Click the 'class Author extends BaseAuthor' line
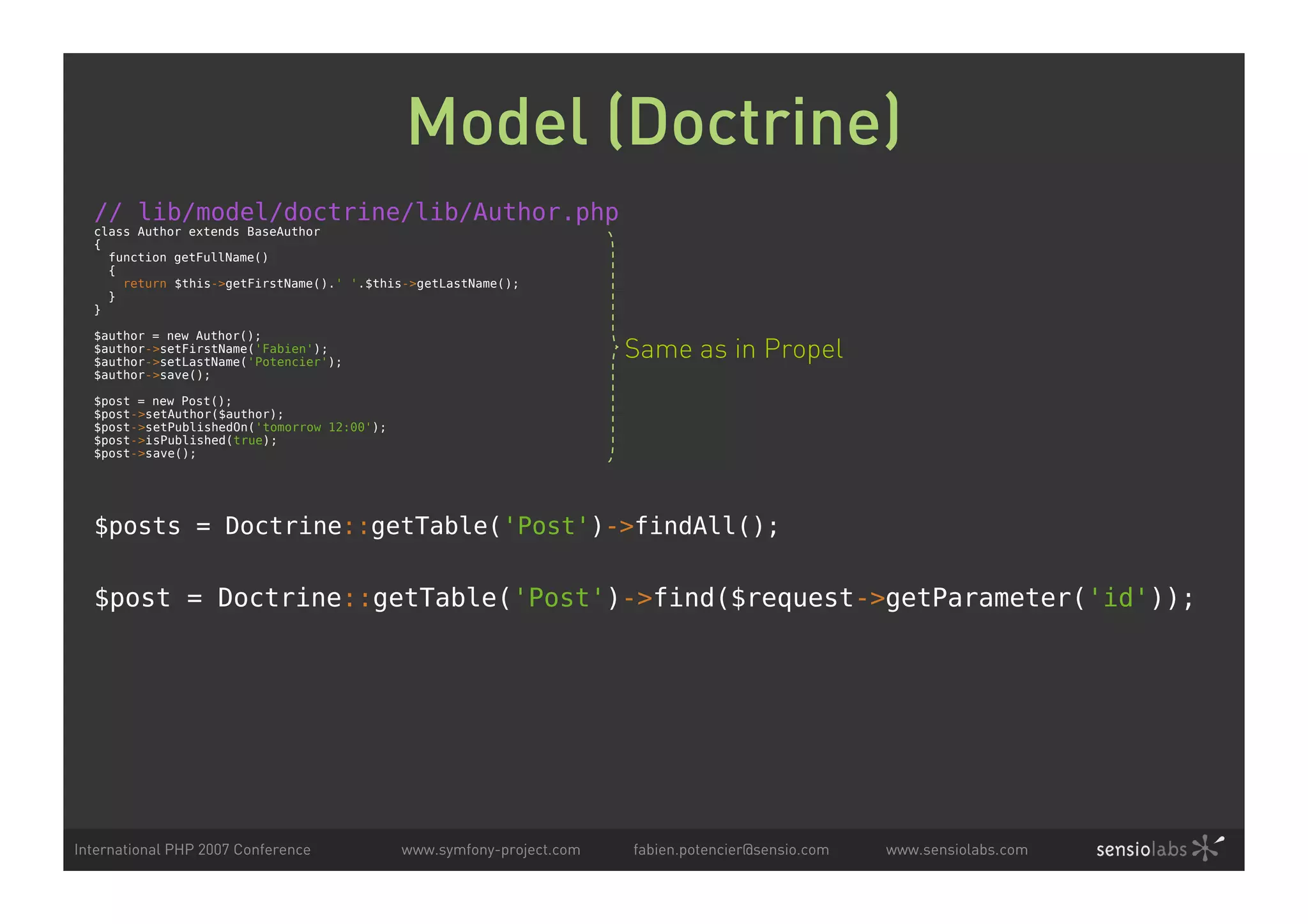This screenshot has height=924, width=1308. coord(207,232)
